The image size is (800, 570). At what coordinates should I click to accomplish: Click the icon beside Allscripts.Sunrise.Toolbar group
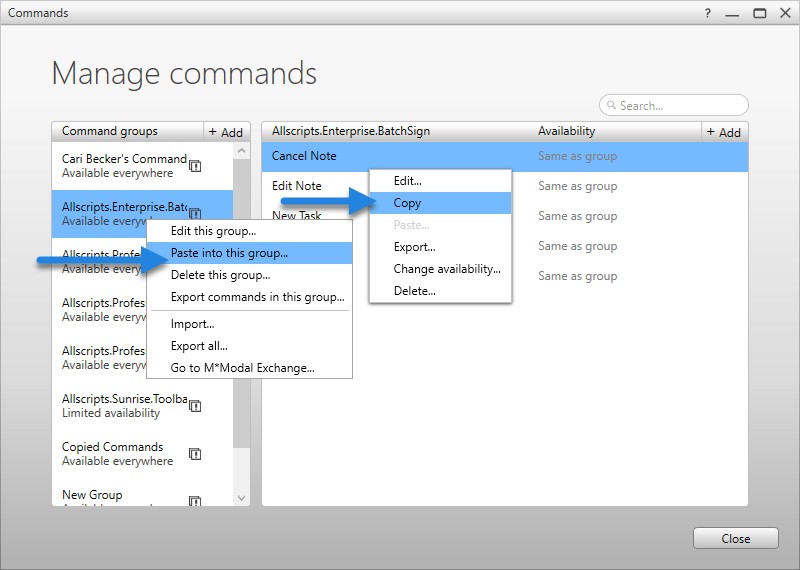pyautogui.click(x=196, y=406)
